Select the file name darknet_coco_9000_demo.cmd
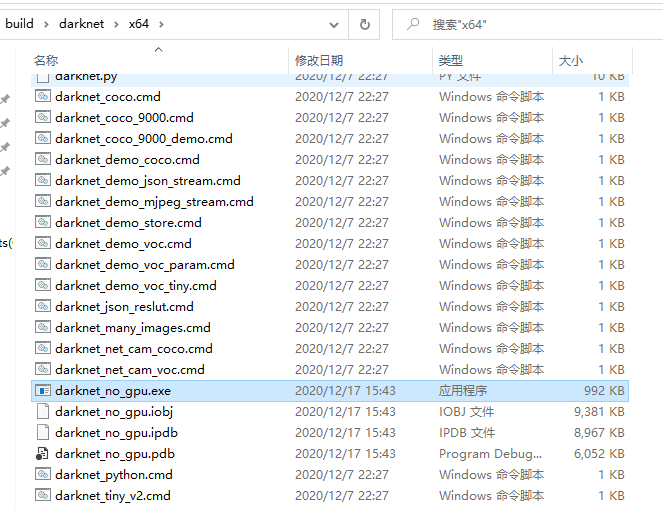Screen dimensions: 663x509 (x=144, y=139)
